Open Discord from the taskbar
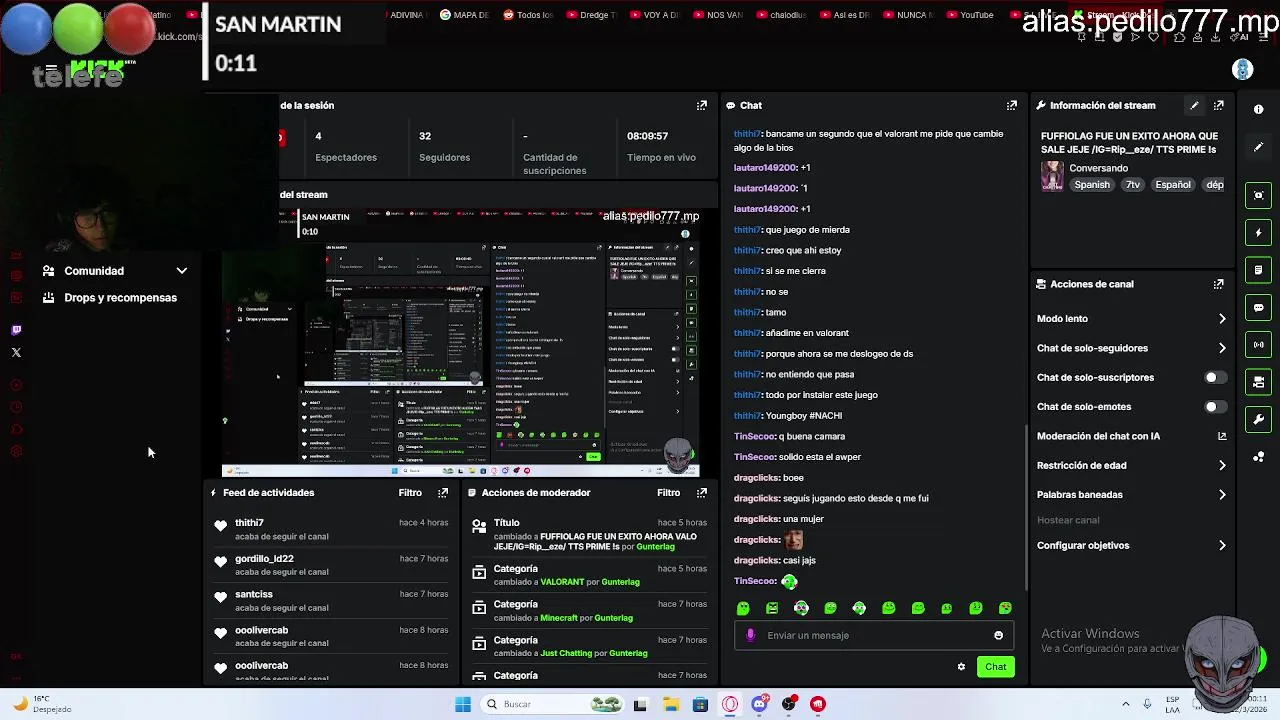 coord(759,704)
